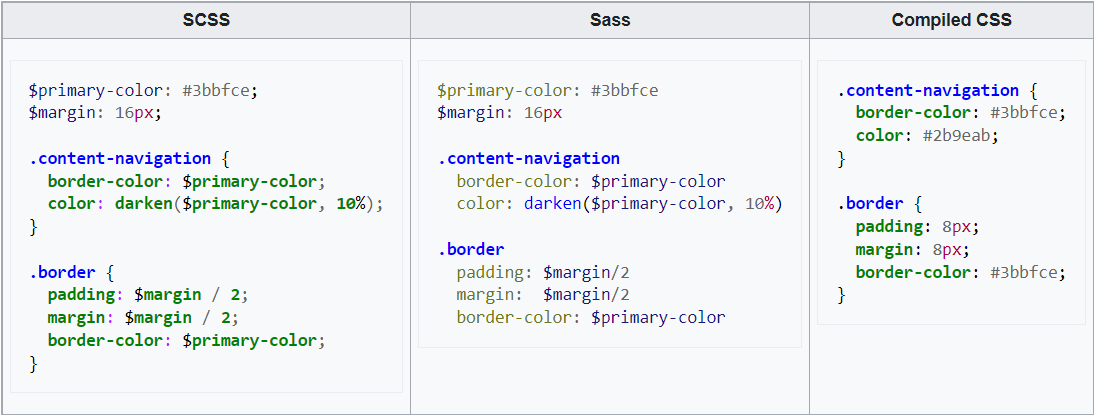Click '.border {' selector in the SCSS column
Screen dimensions: 1094x416
coord(70,272)
